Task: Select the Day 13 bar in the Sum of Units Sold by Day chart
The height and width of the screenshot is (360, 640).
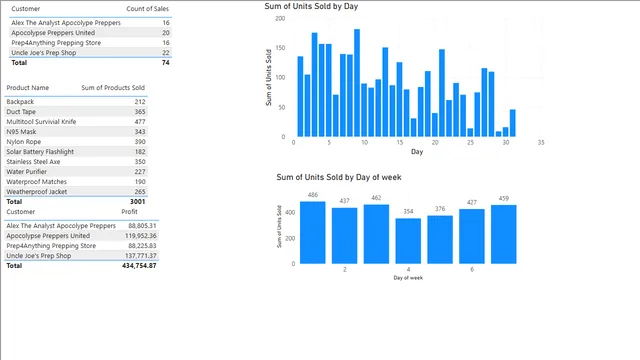Action: (x=385, y=92)
